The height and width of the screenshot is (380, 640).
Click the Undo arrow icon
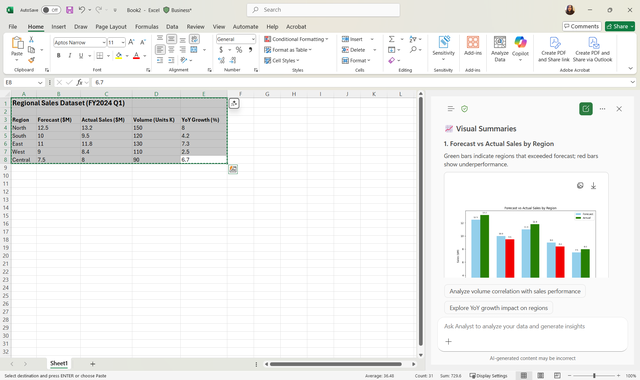[82, 10]
